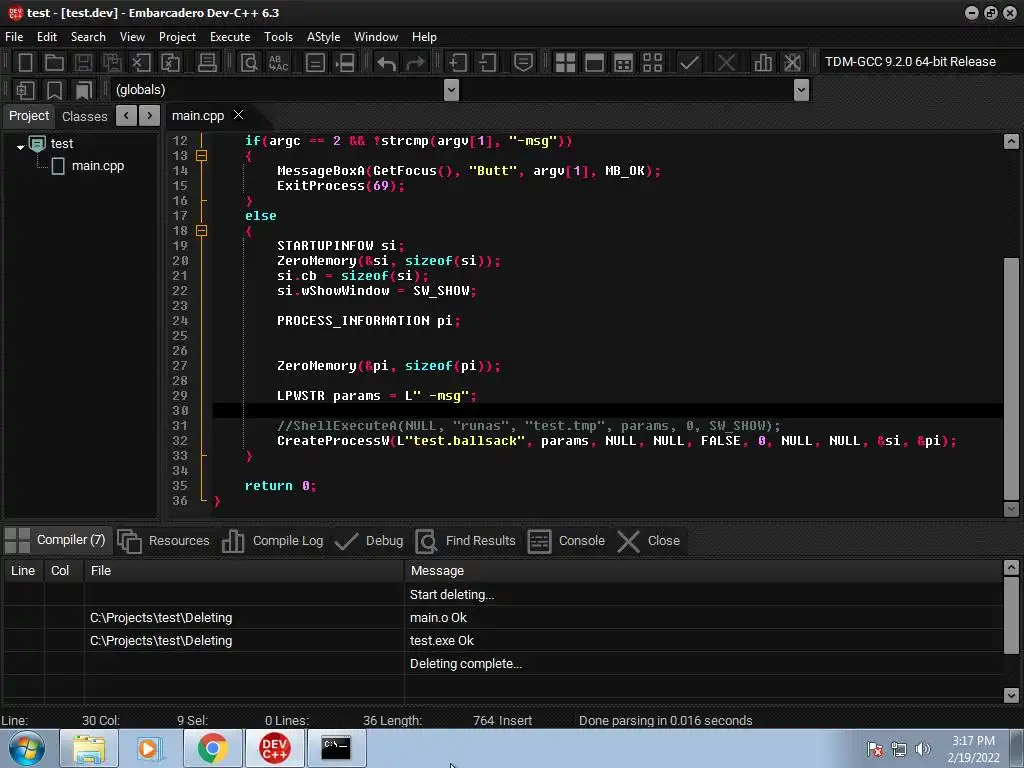
Task: Click the Windows Start orb
Action: [26, 748]
